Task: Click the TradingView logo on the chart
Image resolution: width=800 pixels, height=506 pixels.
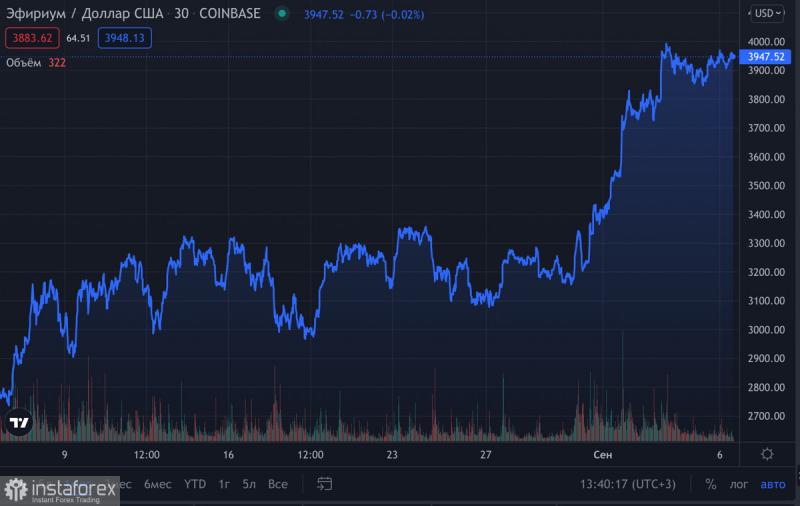Action: (x=18, y=424)
